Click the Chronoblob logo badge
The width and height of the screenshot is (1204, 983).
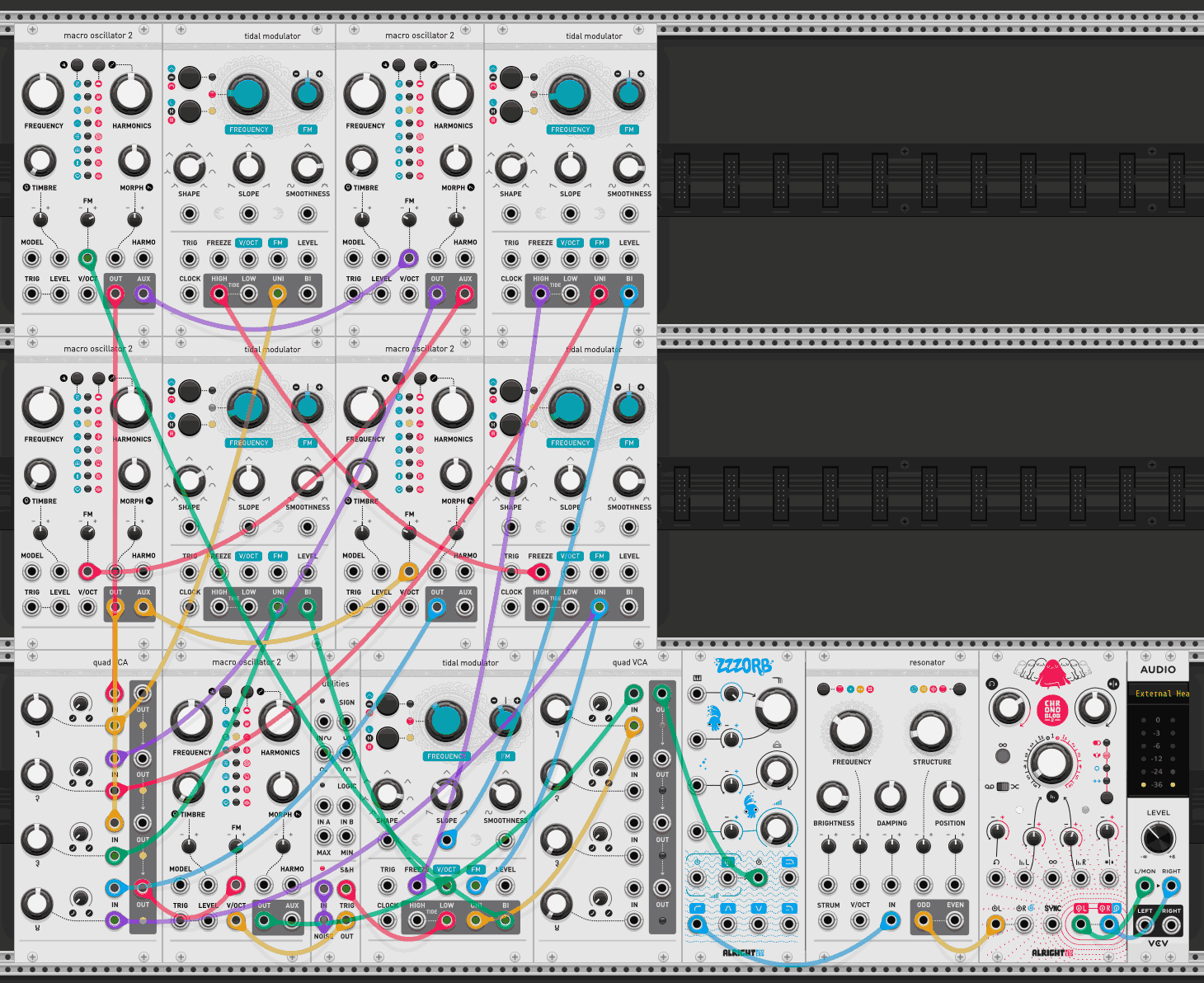click(x=1052, y=709)
